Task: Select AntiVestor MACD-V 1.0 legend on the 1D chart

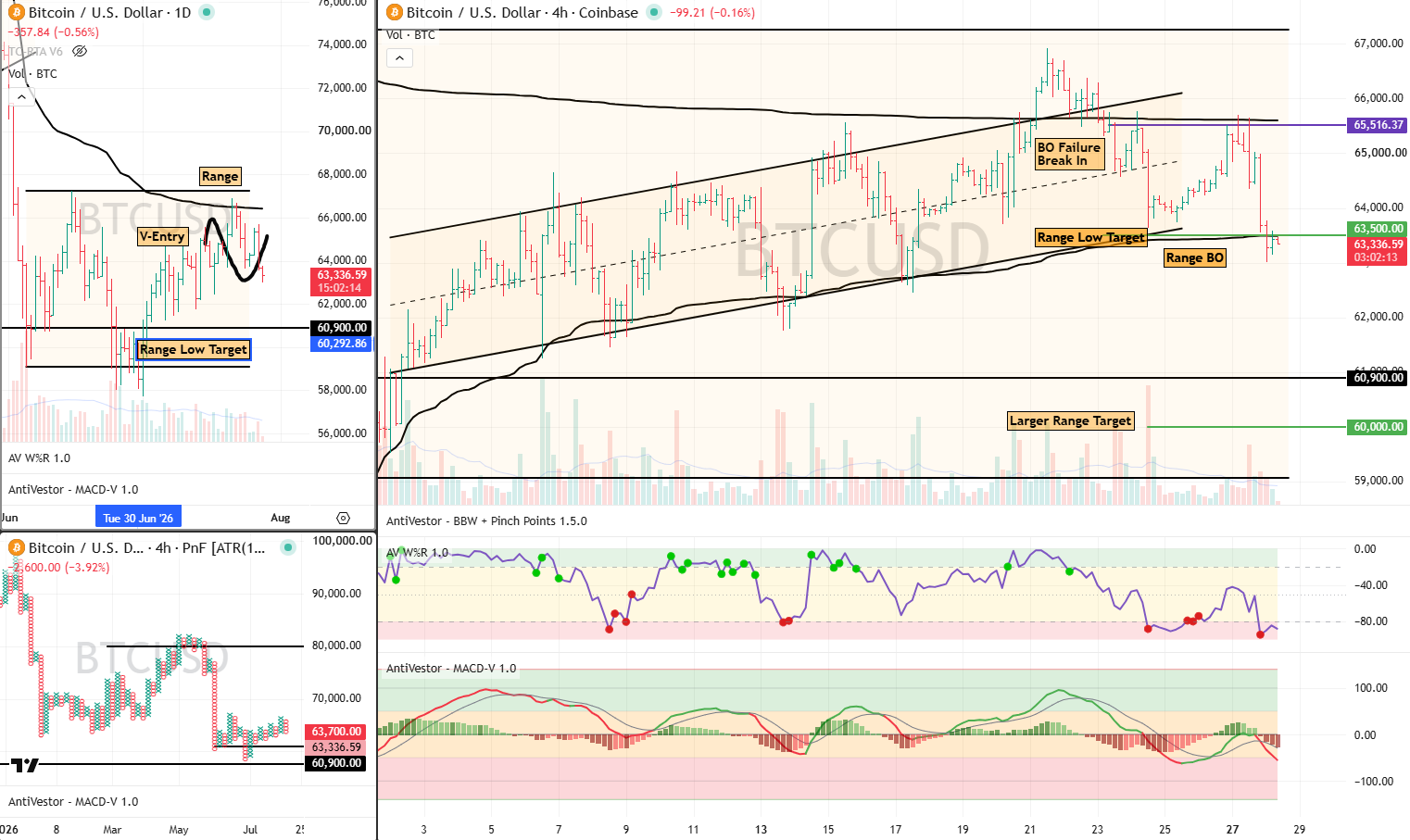Action: coord(73,489)
